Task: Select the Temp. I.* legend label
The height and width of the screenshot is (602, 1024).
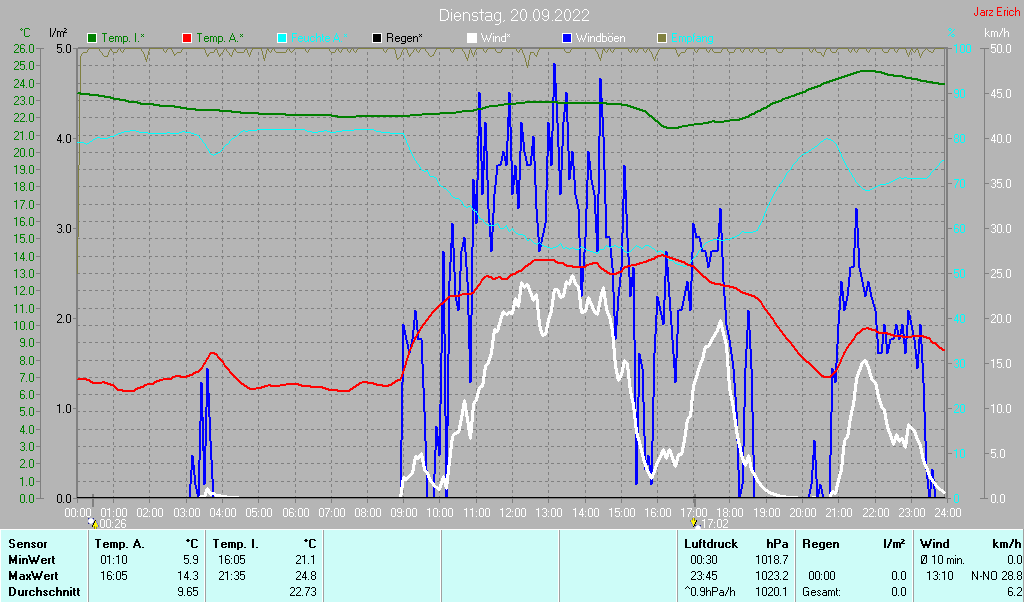Action: coord(123,39)
